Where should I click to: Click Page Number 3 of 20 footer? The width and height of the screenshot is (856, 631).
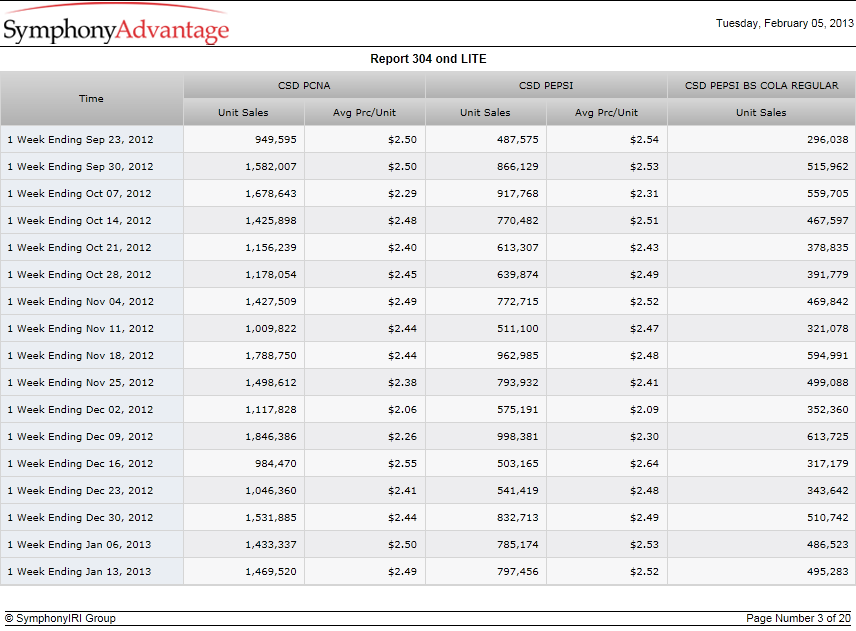(x=798, y=618)
